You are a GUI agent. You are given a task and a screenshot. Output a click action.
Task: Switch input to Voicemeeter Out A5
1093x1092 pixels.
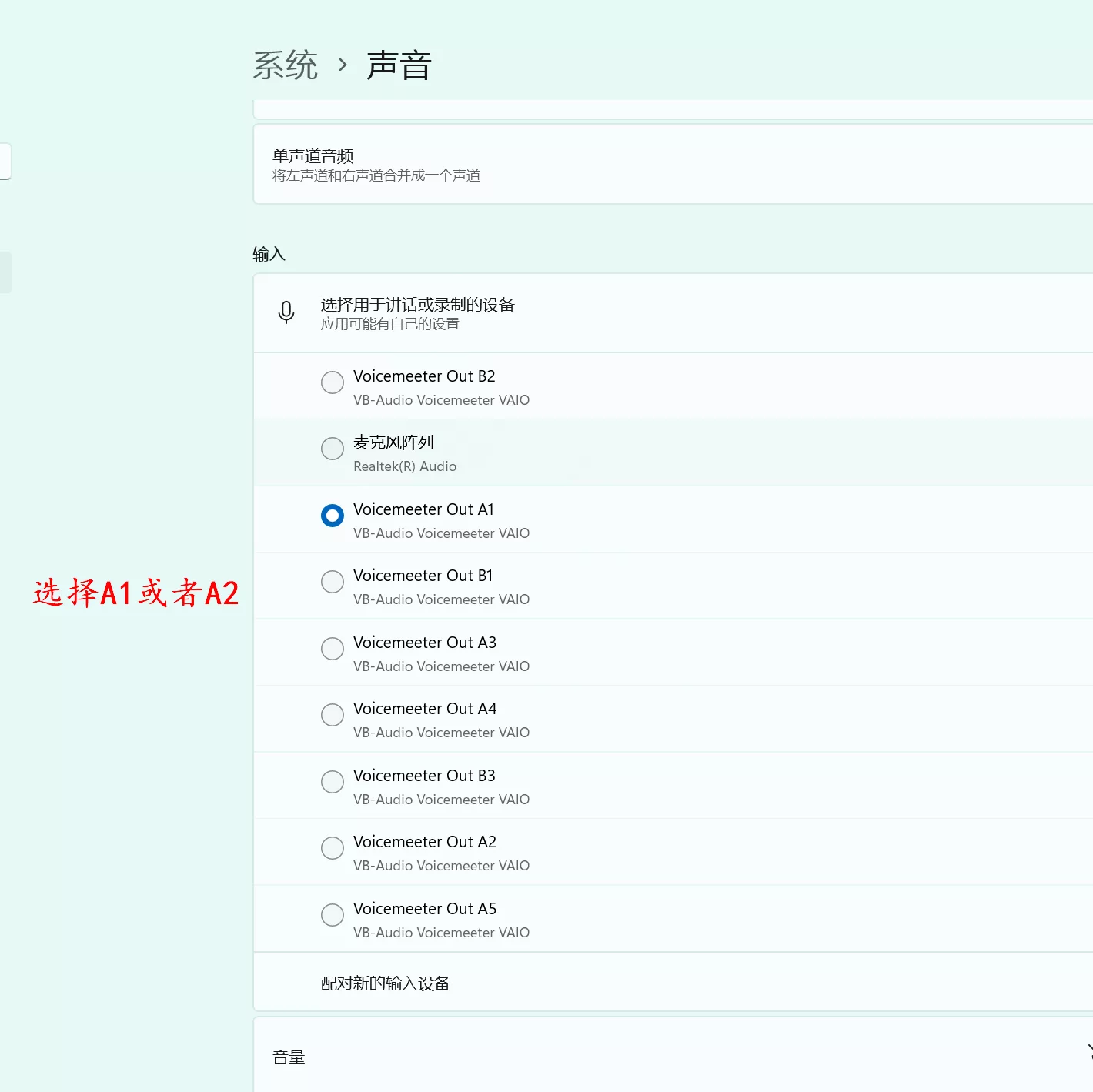333,915
